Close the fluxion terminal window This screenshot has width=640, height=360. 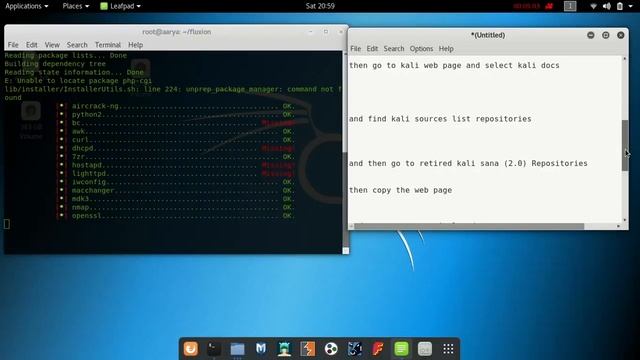pyautogui.click(x=341, y=31)
